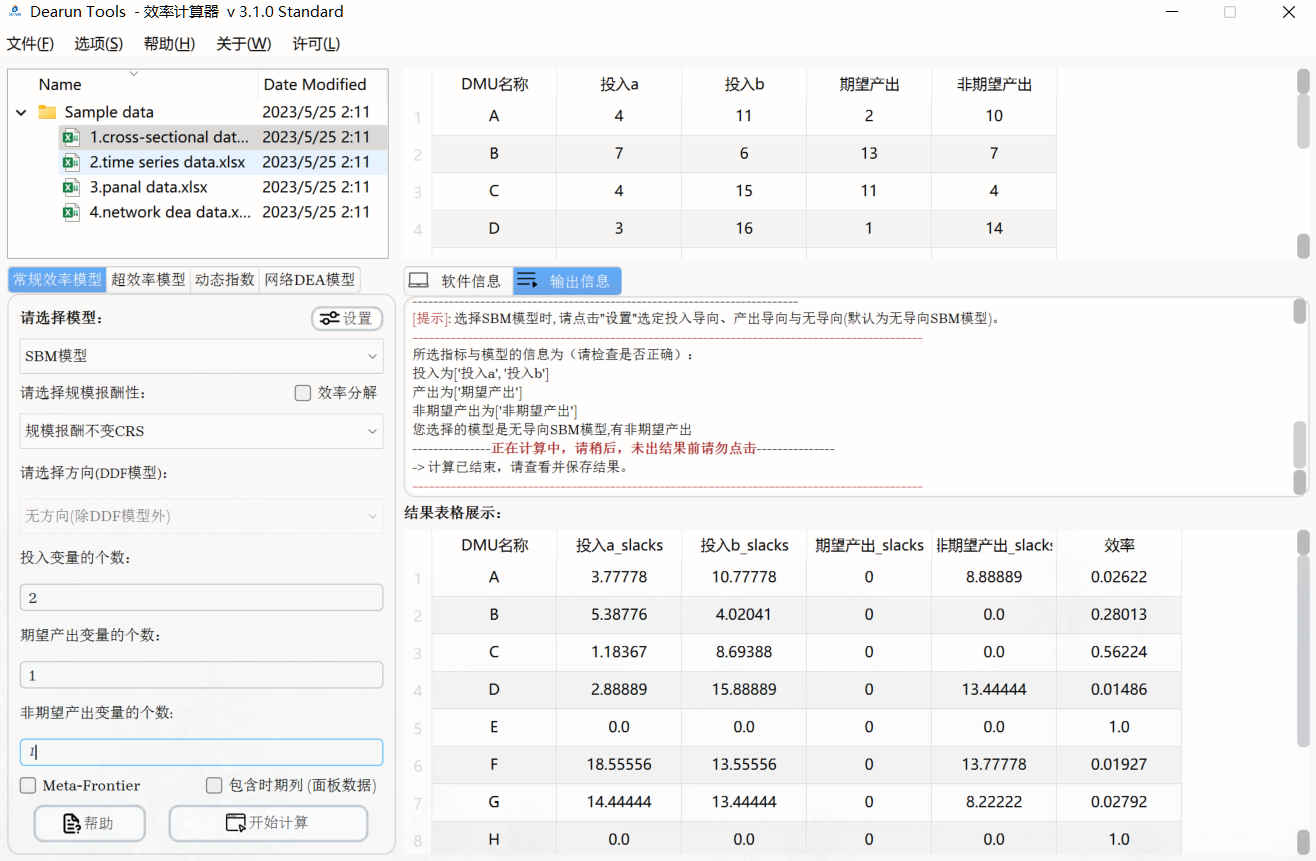Toggle the 效率分解 checkbox

pos(302,392)
